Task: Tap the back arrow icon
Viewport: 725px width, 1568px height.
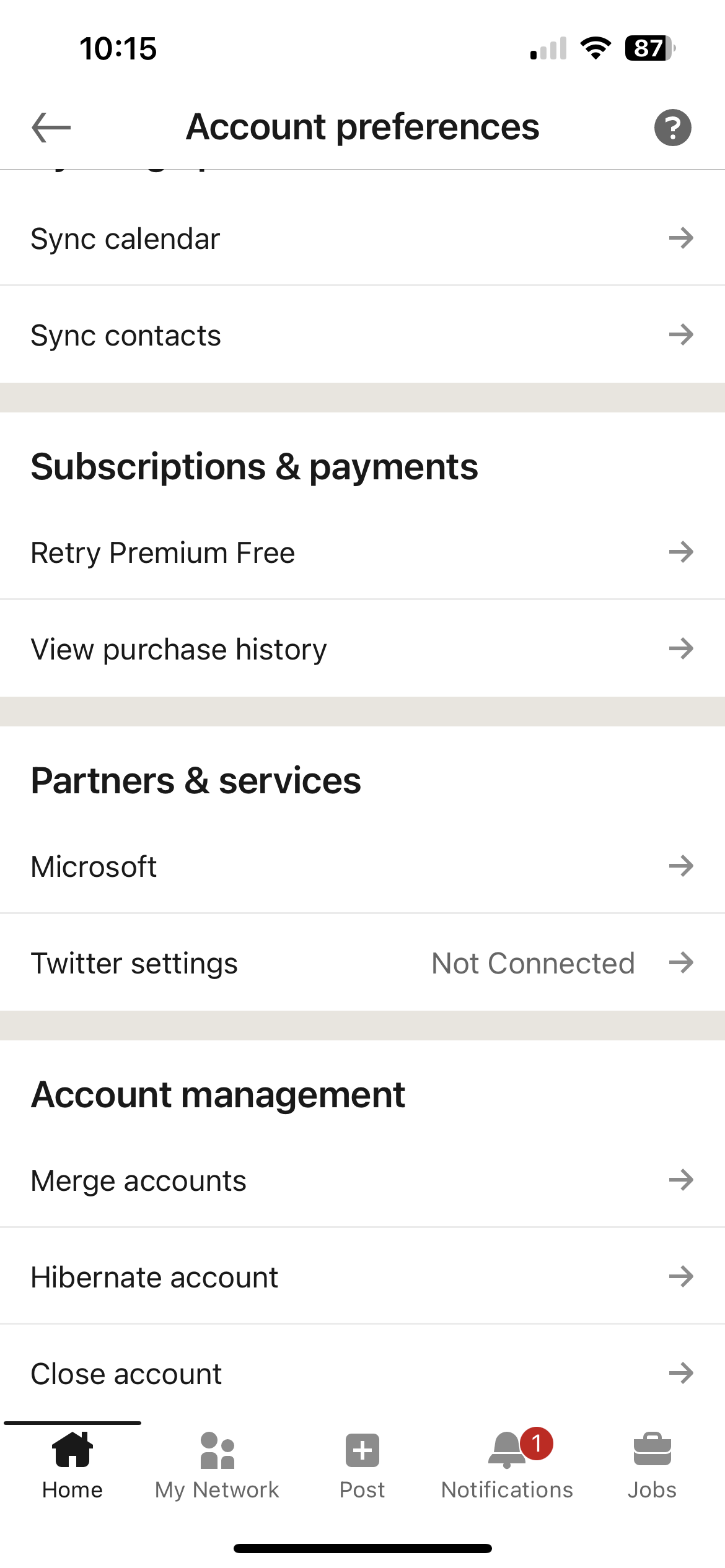Action: 51,128
